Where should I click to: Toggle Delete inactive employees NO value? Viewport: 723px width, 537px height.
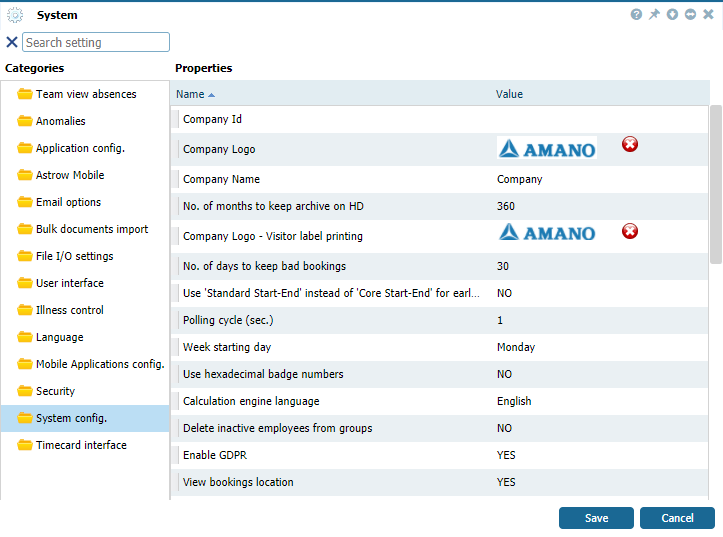504,428
